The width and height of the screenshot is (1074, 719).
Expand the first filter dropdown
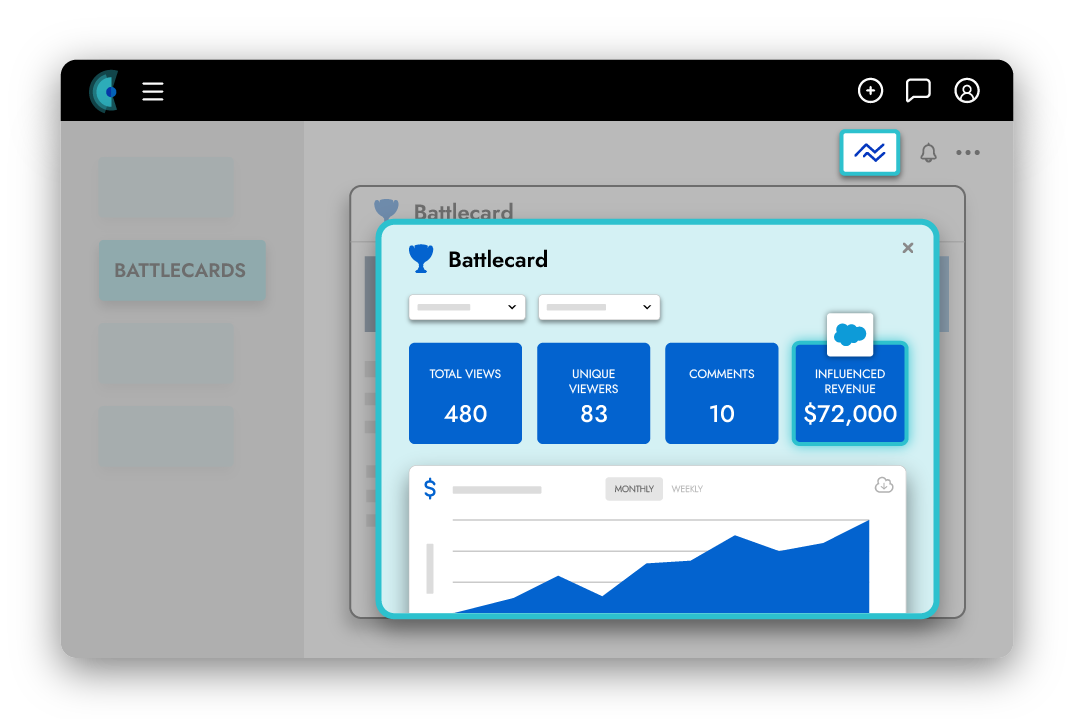467,307
